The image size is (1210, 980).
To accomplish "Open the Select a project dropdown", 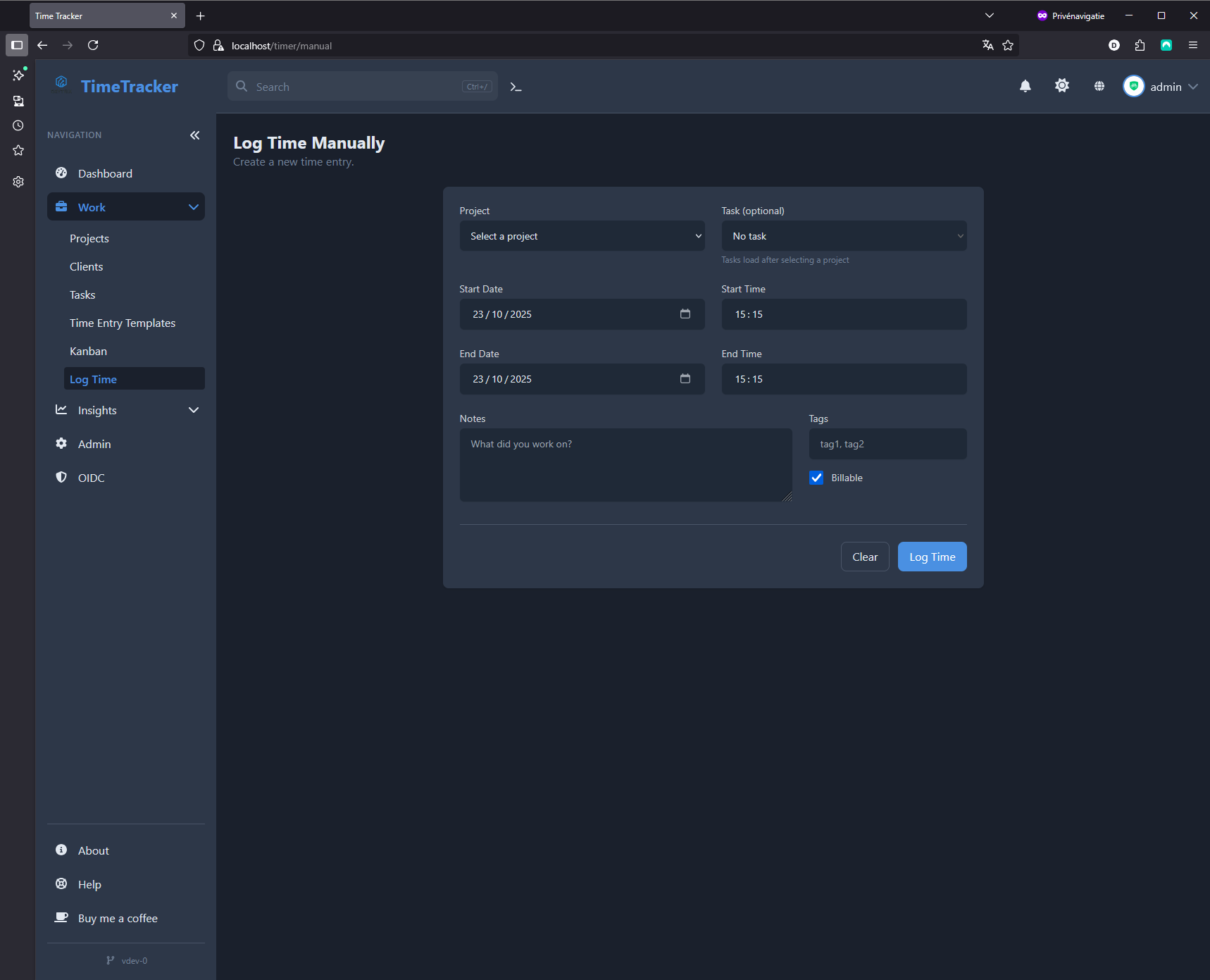I will click(582, 236).
